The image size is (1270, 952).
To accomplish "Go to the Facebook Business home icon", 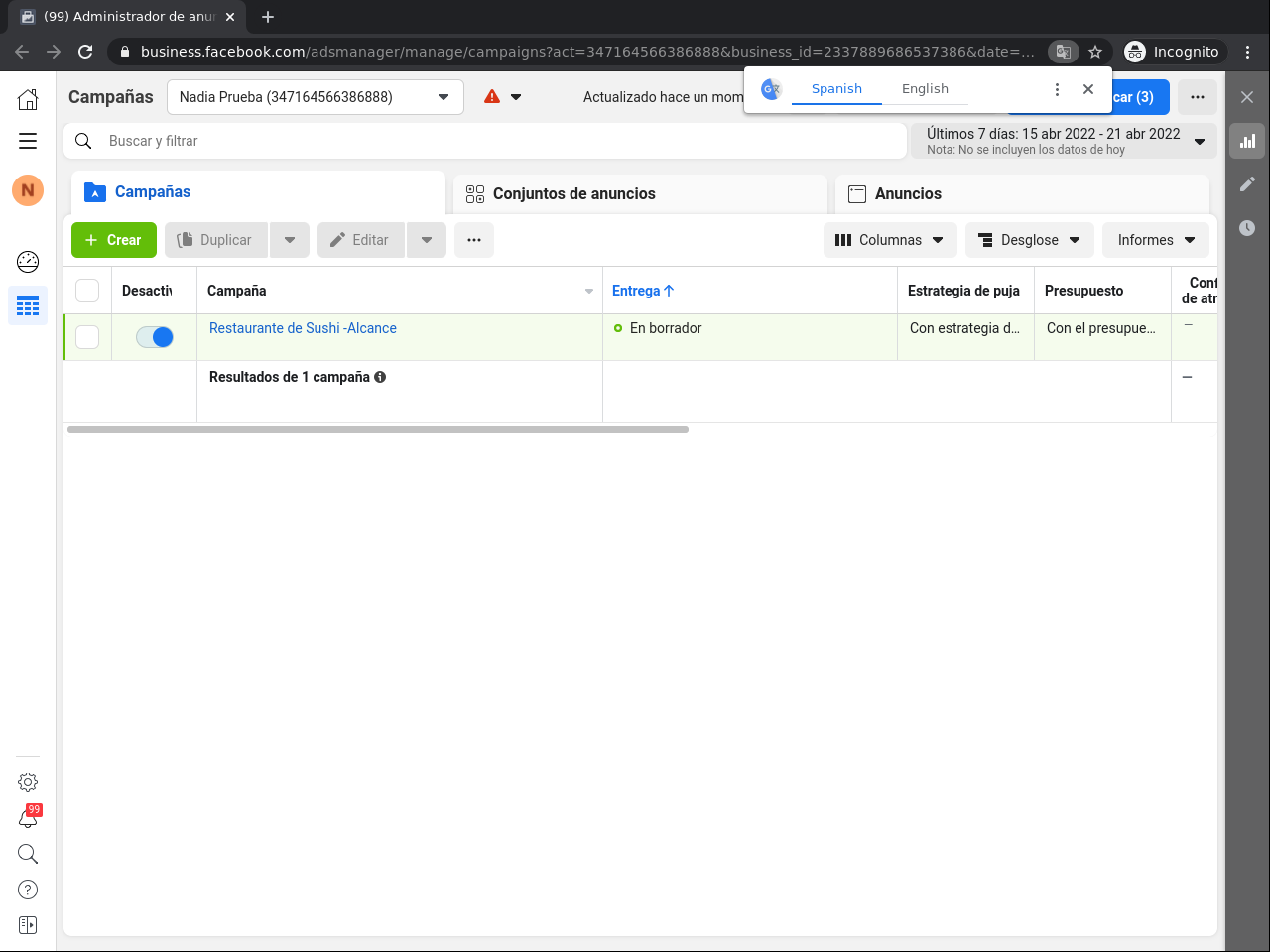I will (28, 98).
